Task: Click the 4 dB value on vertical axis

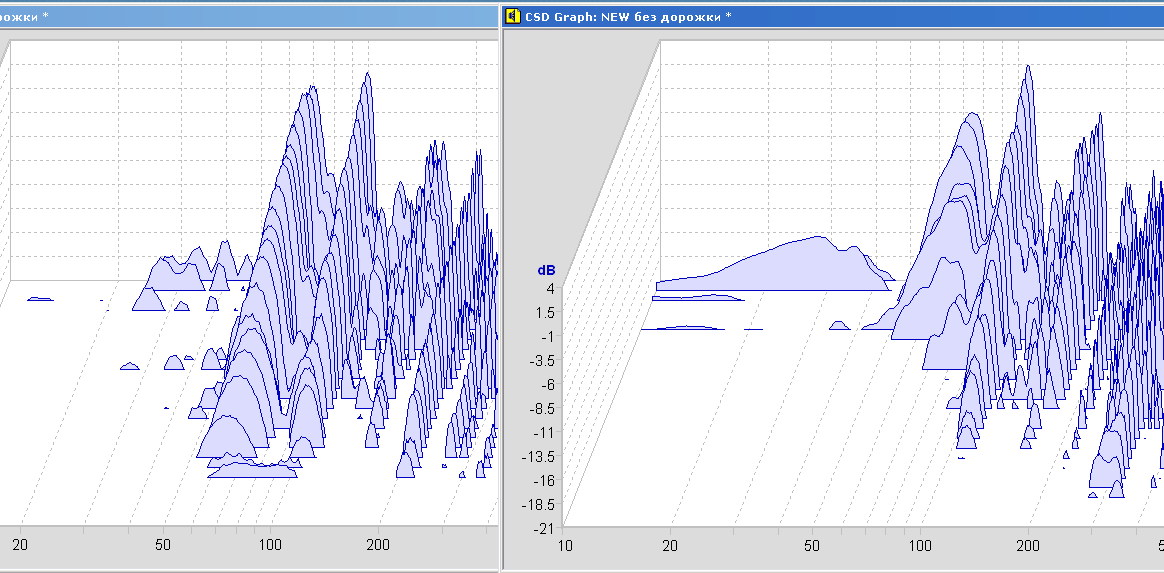Action: [550, 289]
